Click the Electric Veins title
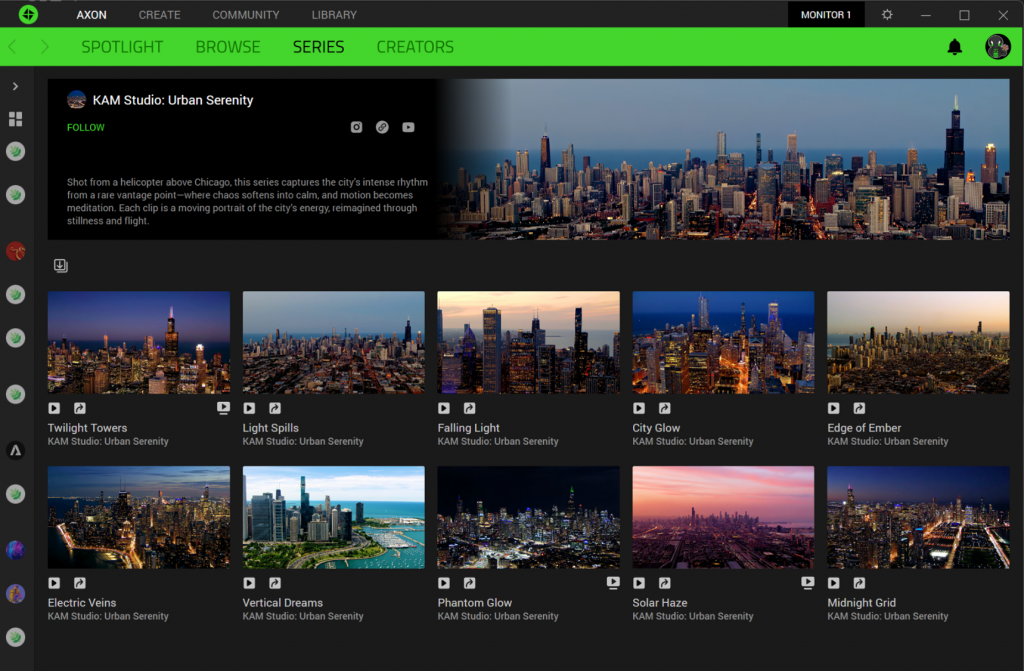1024x671 pixels. (x=82, y=602)
